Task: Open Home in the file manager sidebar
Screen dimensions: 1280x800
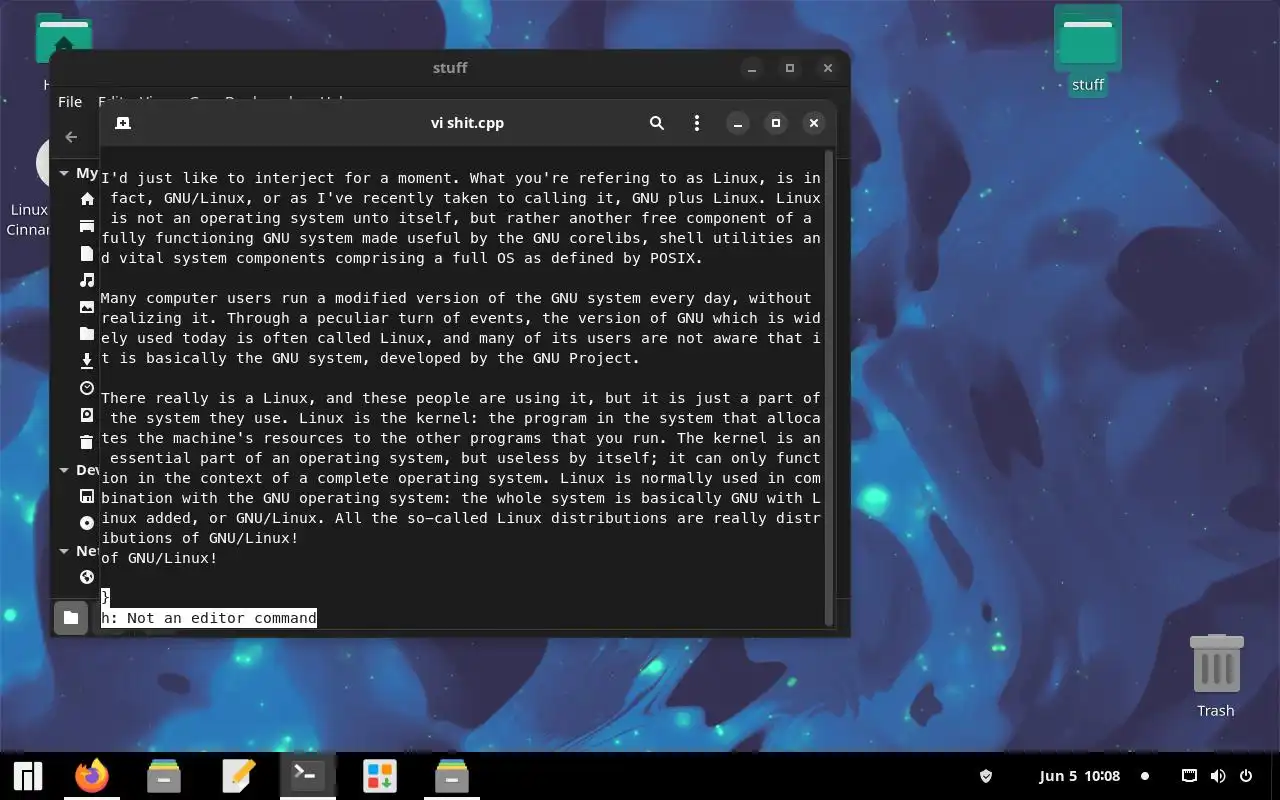Action: tap(87, 199)
